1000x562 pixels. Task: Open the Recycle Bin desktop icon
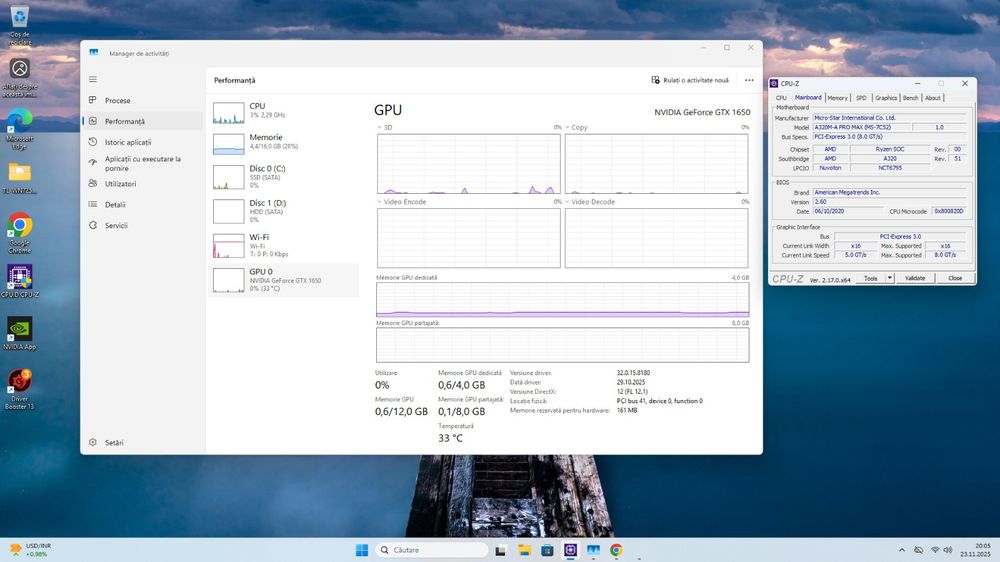[20, 26]
